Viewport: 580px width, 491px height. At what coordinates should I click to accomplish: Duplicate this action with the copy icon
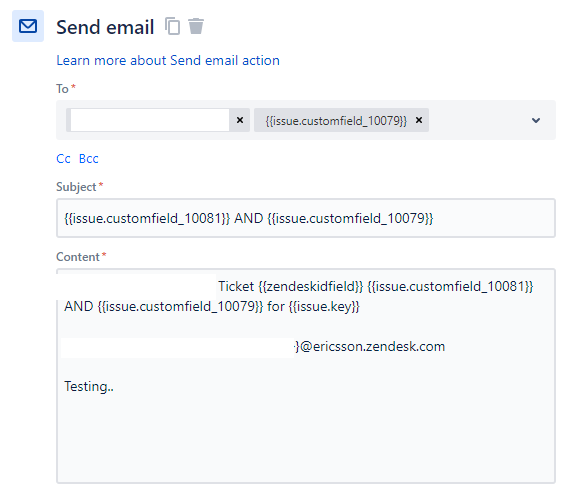[172, 26]
